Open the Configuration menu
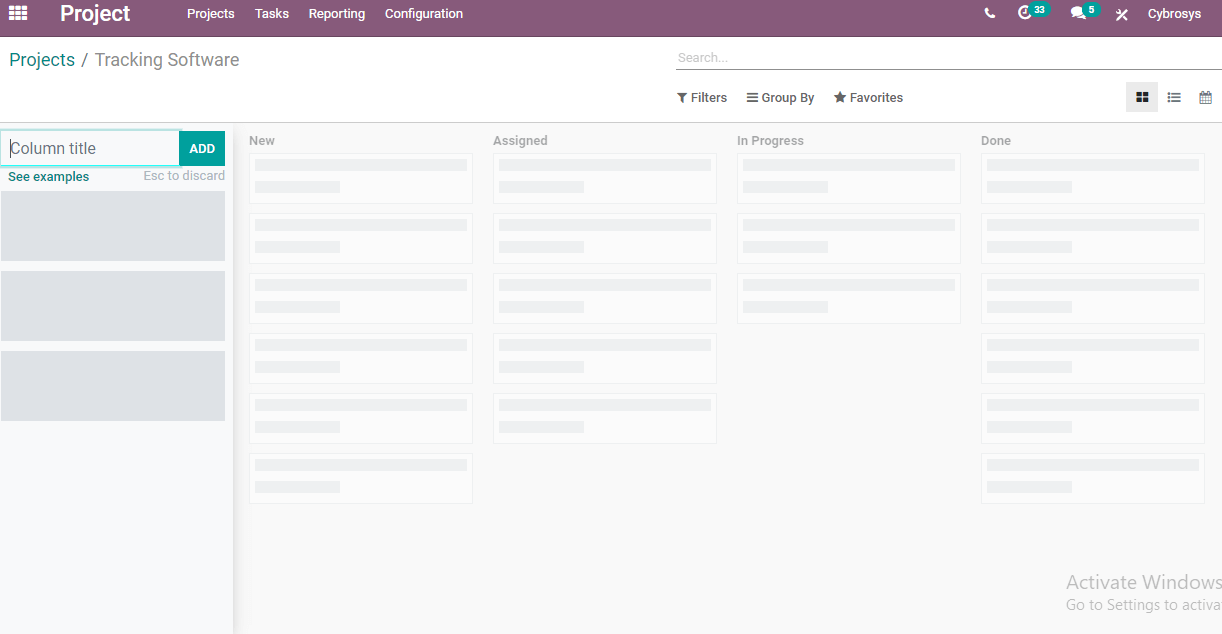The image size is (1222, 634). coord(424,14)
